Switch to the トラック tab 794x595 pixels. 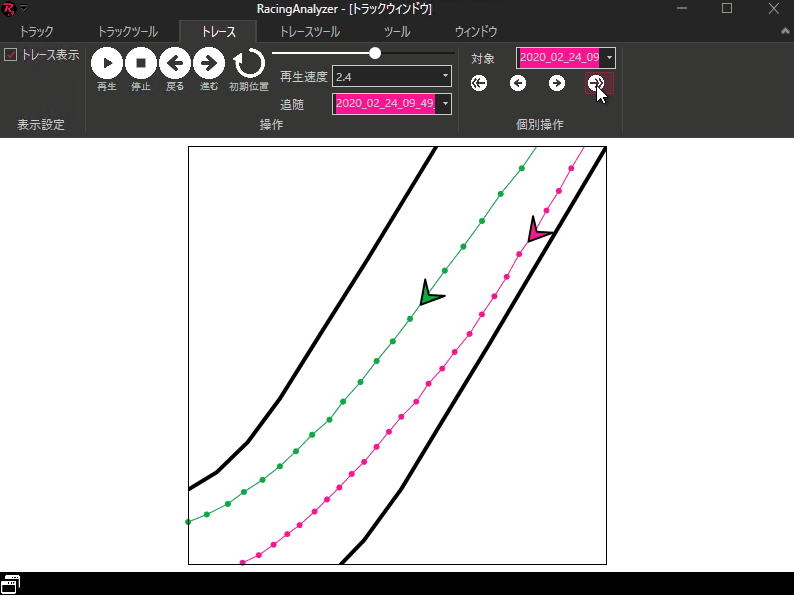(x=37, y=32)
